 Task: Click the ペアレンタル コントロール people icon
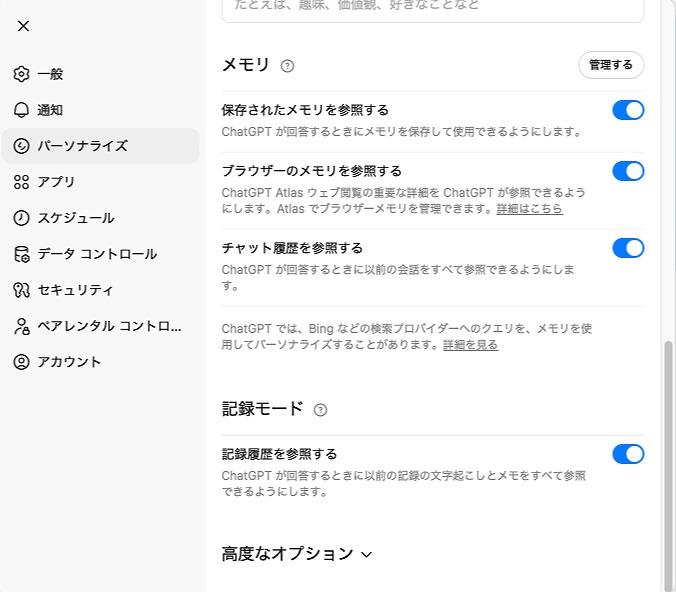(22, 326)
